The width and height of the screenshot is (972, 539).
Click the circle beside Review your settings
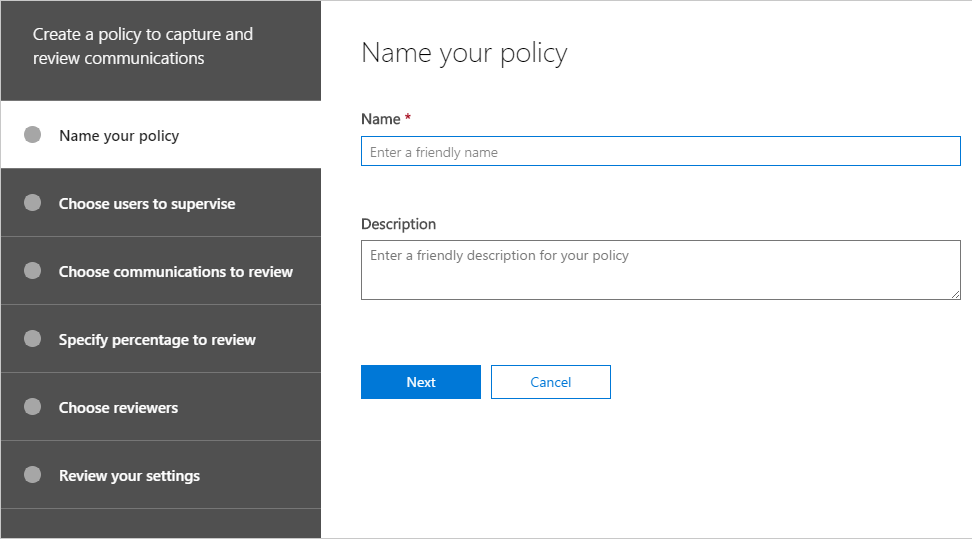tap(32, 474)
